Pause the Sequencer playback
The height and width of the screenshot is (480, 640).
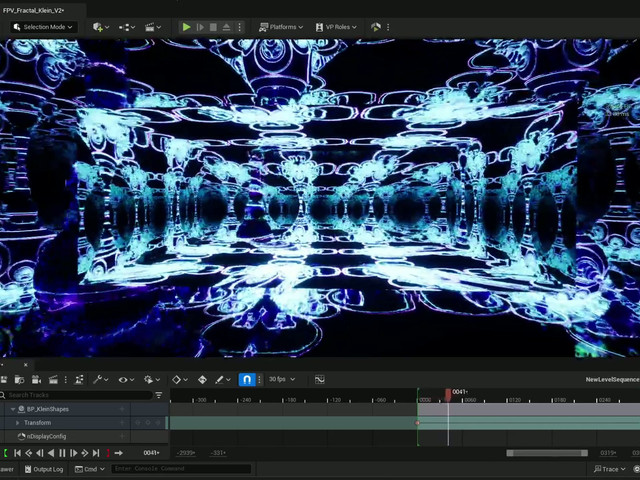tap(62, 453)
